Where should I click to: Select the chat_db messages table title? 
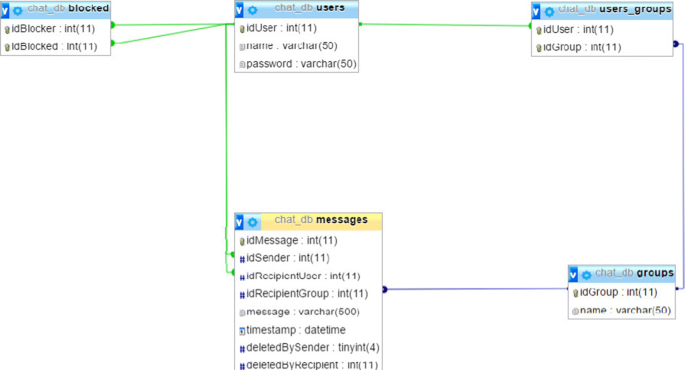pos(321,220)
